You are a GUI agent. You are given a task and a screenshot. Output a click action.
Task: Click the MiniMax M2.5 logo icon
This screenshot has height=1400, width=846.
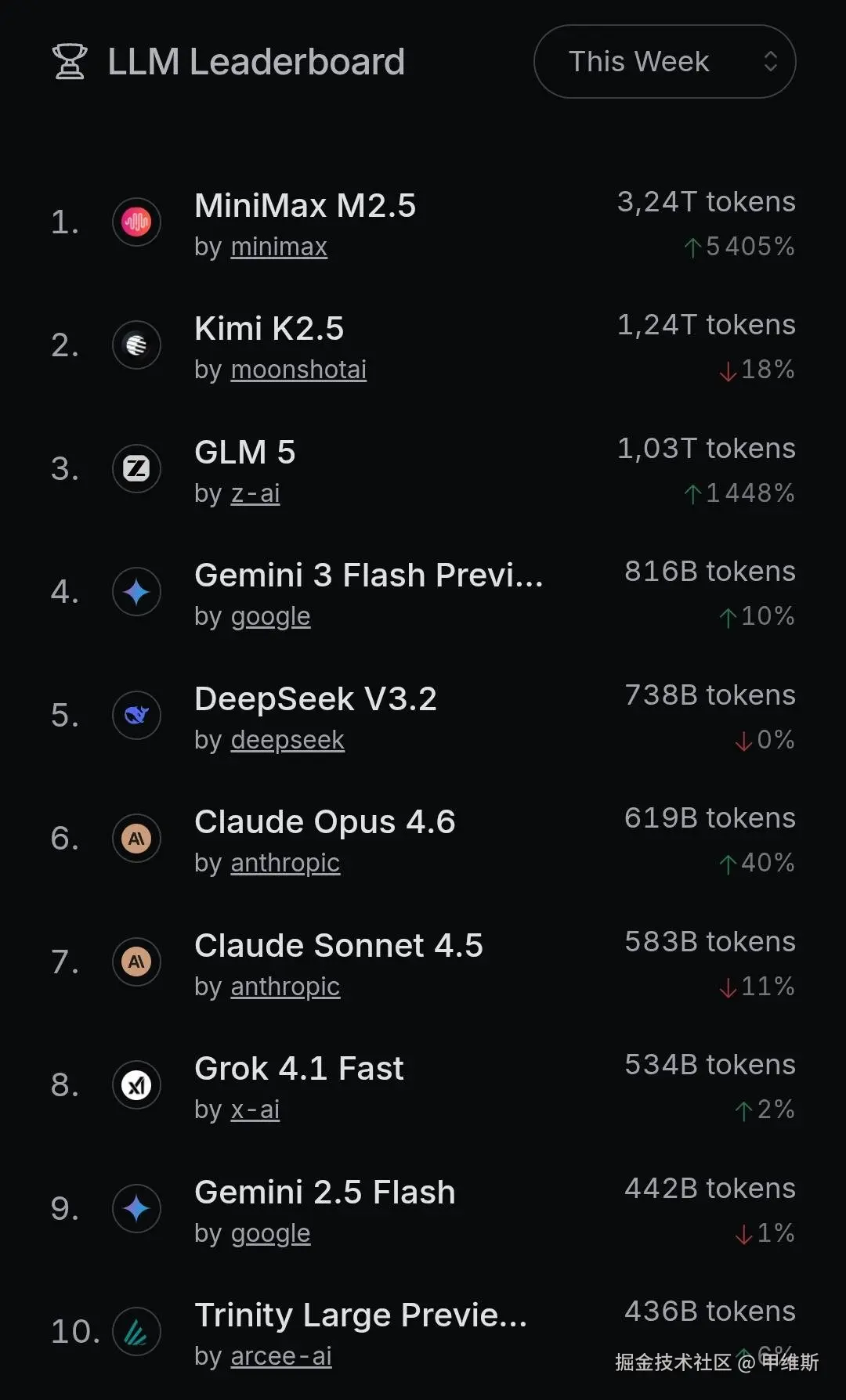[136, 222]
